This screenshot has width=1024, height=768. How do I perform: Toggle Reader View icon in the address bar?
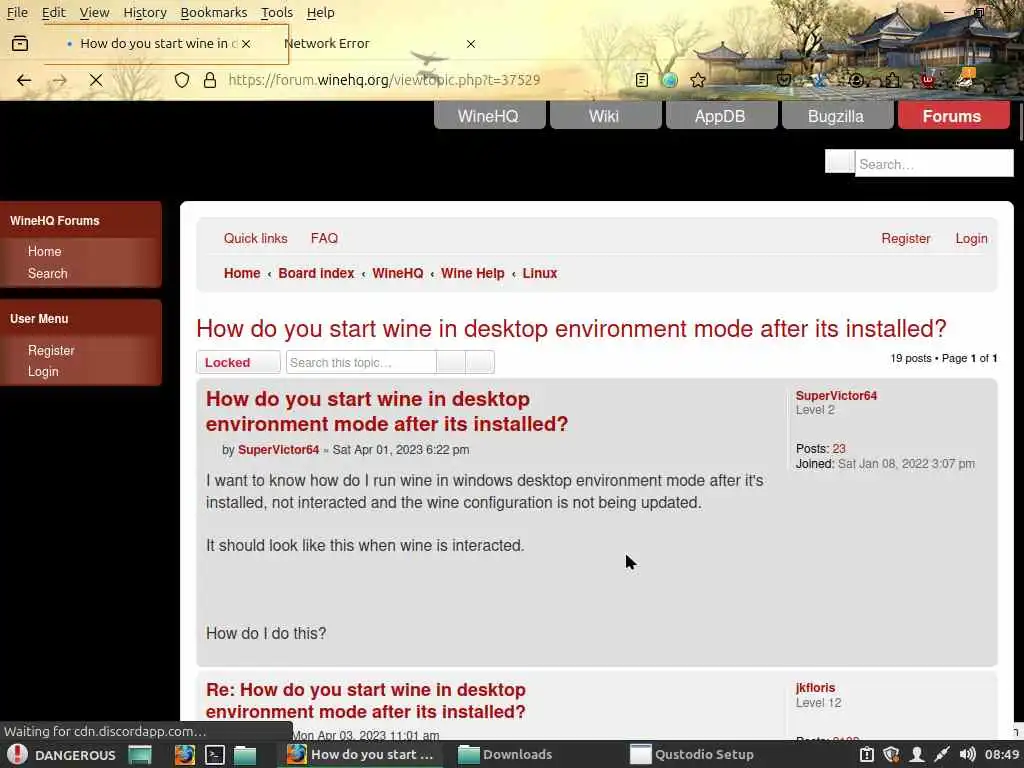click(x=642, y=80)
